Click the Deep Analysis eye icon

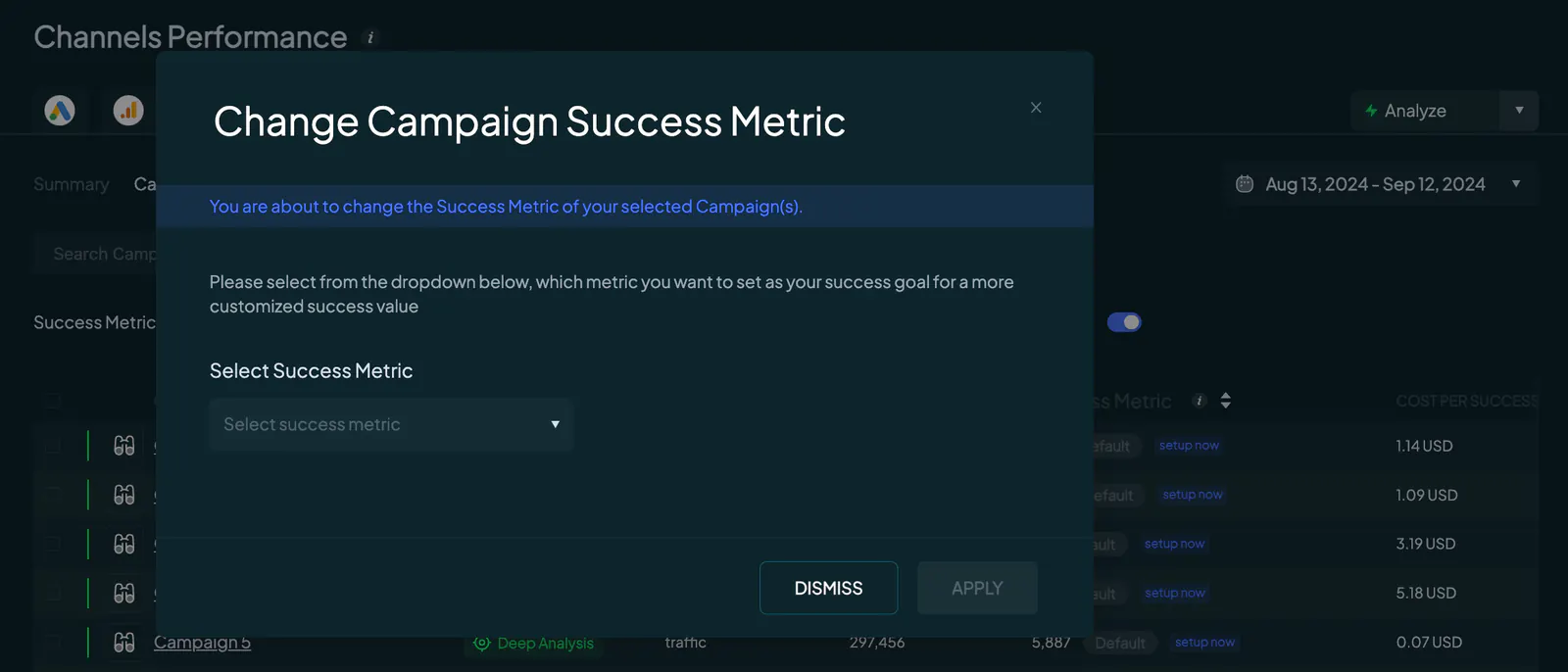(481, 644)
